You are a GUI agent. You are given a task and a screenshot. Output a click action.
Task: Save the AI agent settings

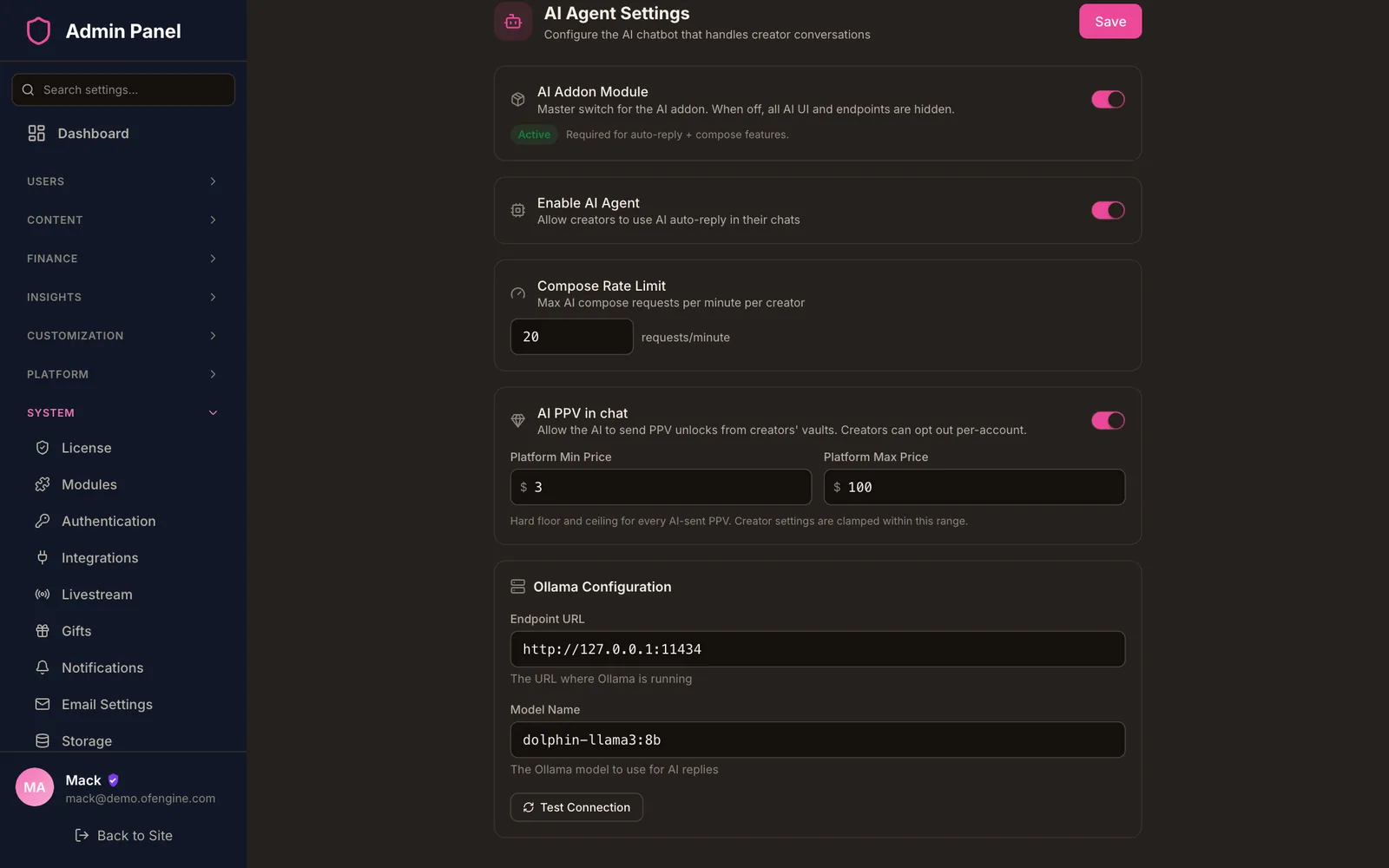point(1110,22)
